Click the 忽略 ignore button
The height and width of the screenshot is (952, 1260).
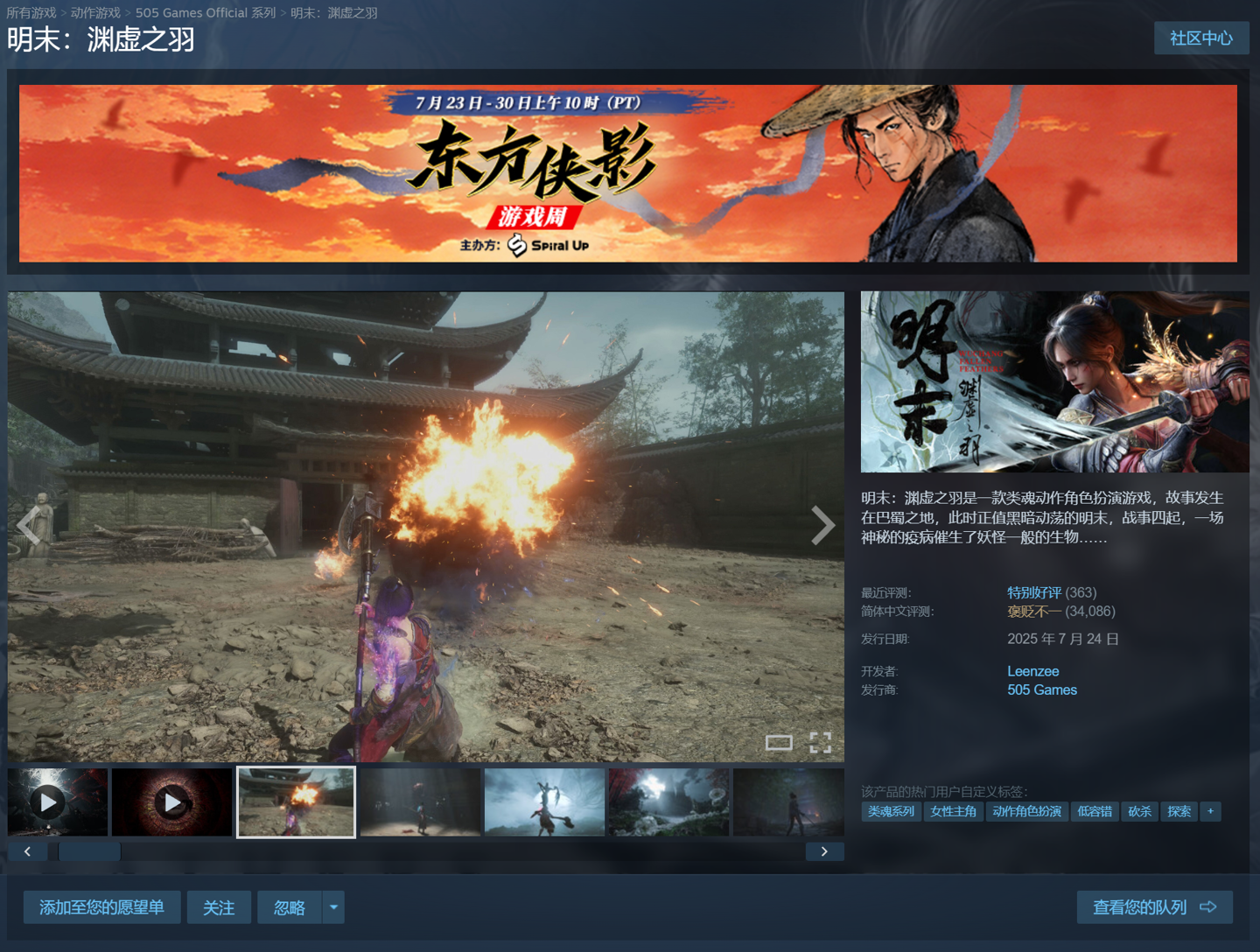(x=290, y=907)
